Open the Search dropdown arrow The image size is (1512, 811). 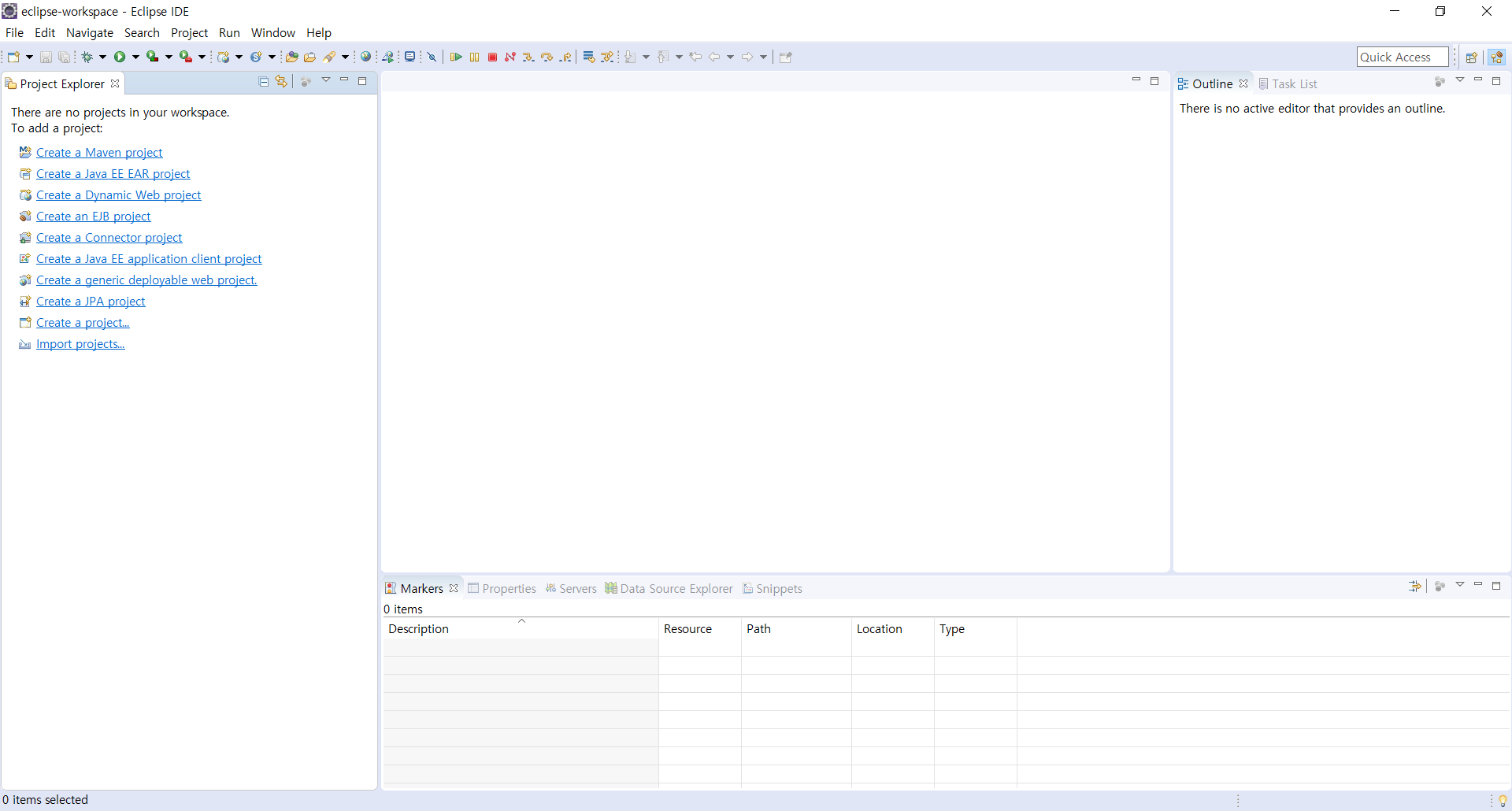(345, 57)
